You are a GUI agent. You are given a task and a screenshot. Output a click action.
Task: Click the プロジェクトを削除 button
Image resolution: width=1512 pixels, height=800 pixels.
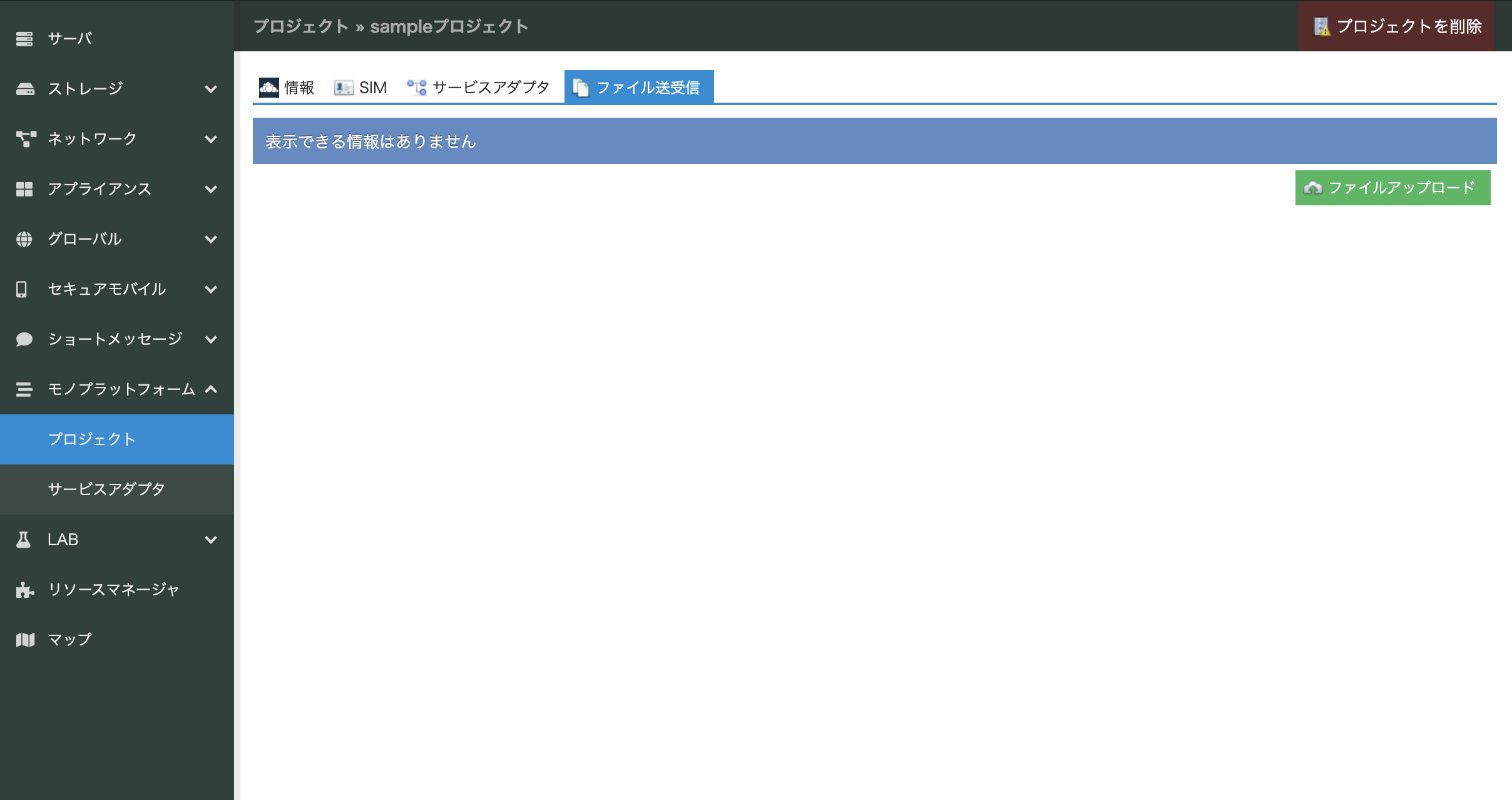point(1397,26)
